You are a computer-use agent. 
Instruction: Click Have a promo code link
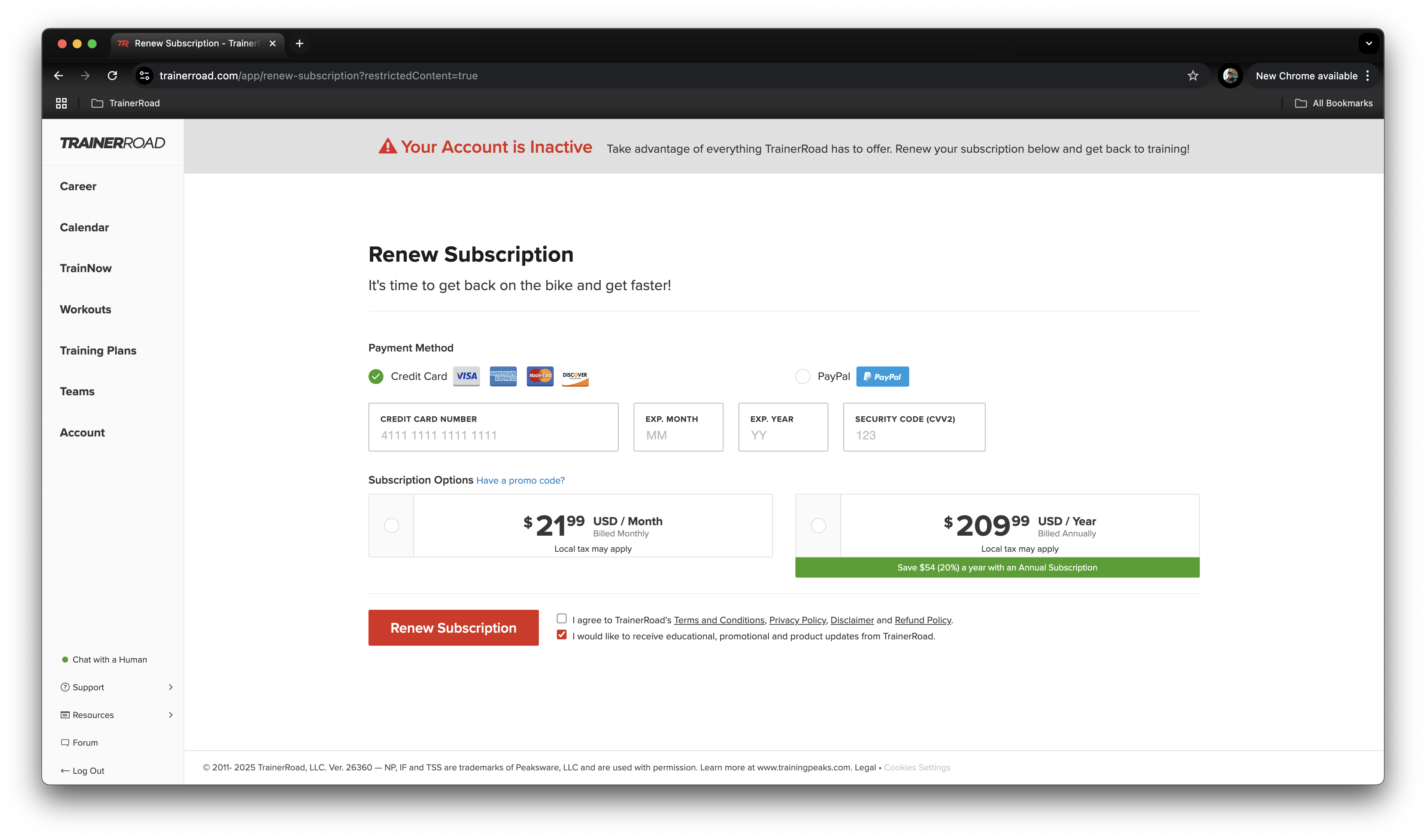(x=520, y=481)
